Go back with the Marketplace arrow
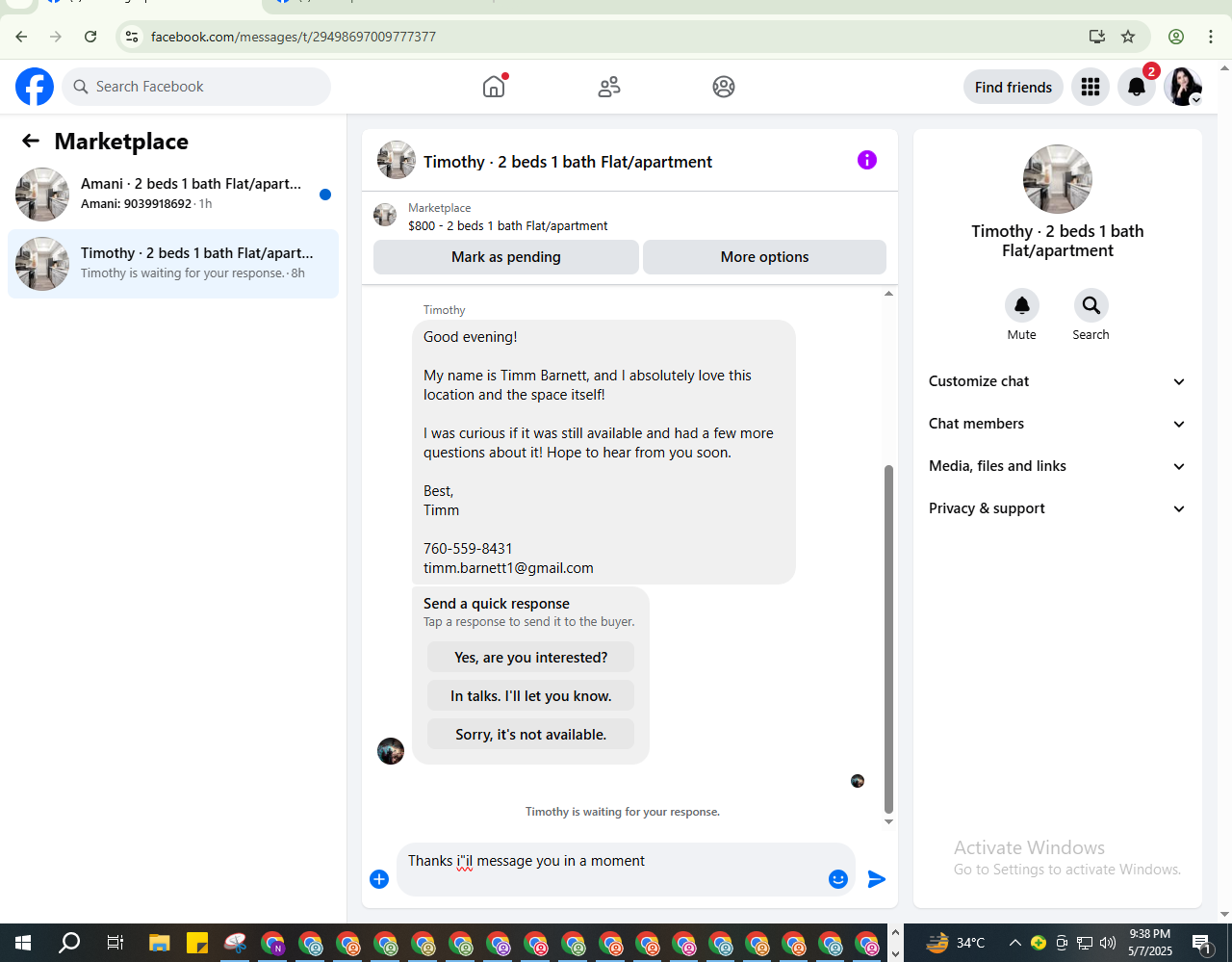The width and height of the screenshot is (1232, 962). tap(31, 142)
